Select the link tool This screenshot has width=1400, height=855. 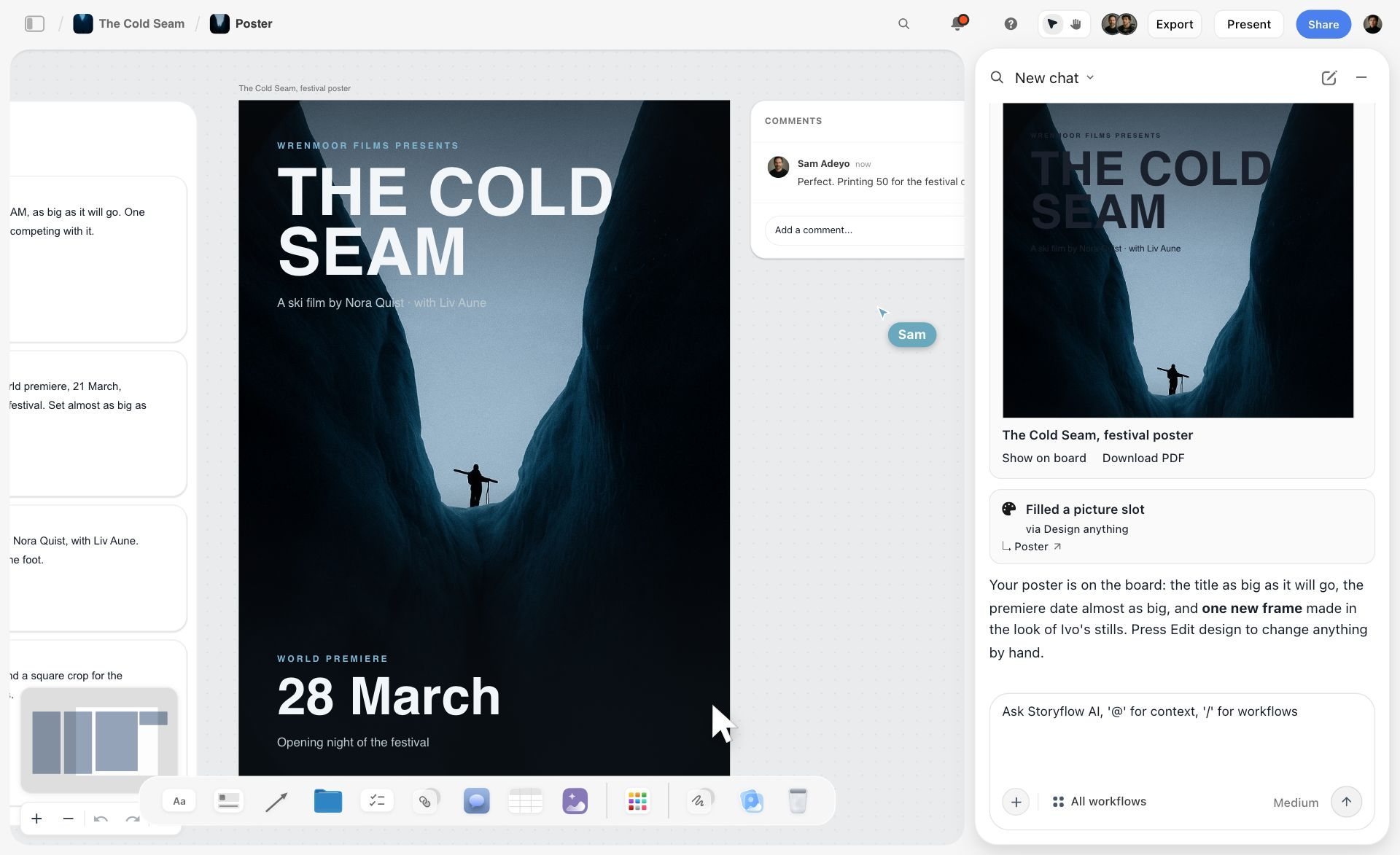[426, 801]
